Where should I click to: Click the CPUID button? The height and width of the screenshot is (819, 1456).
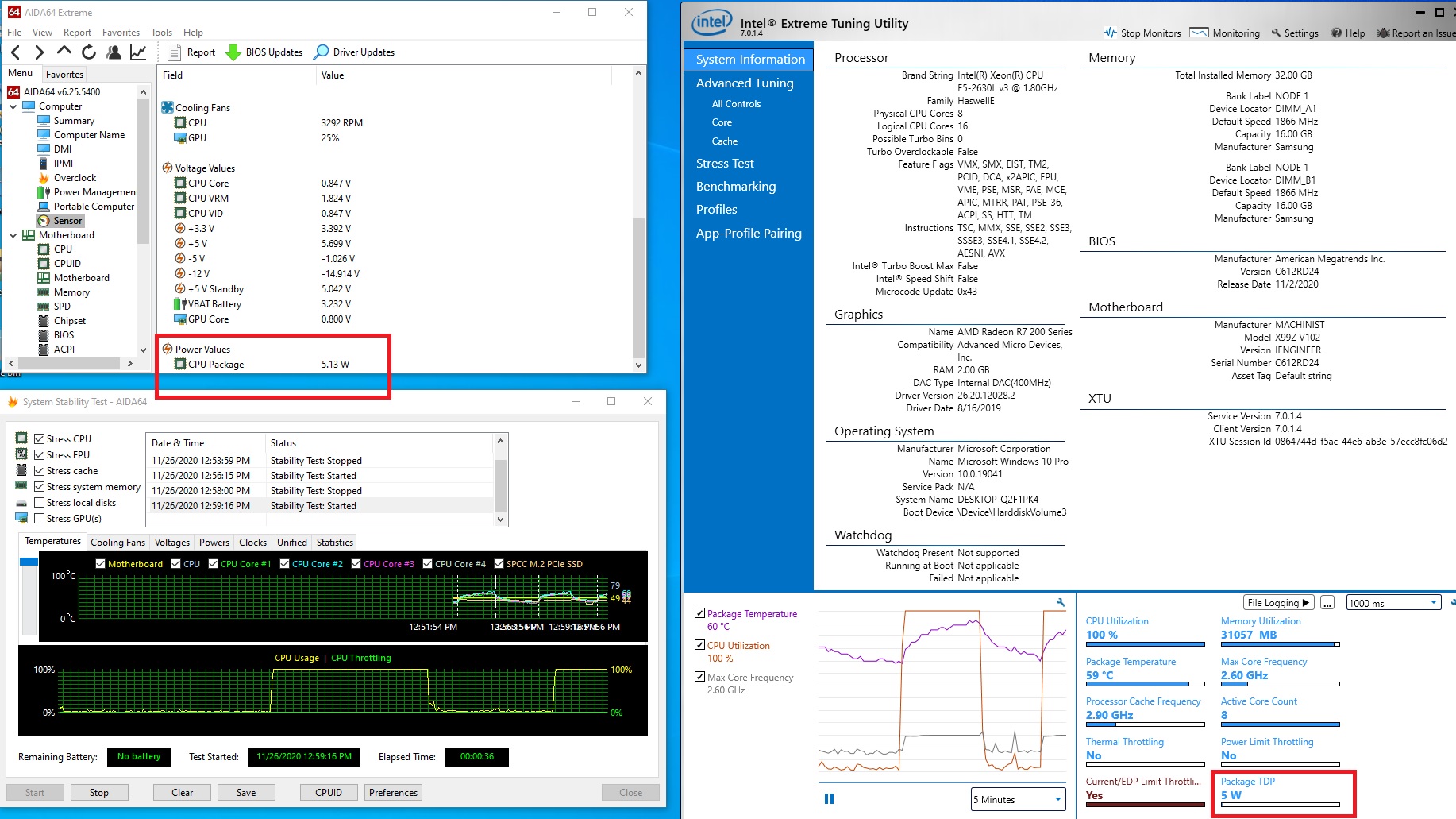pyautogui.click(x=329, y=793)
